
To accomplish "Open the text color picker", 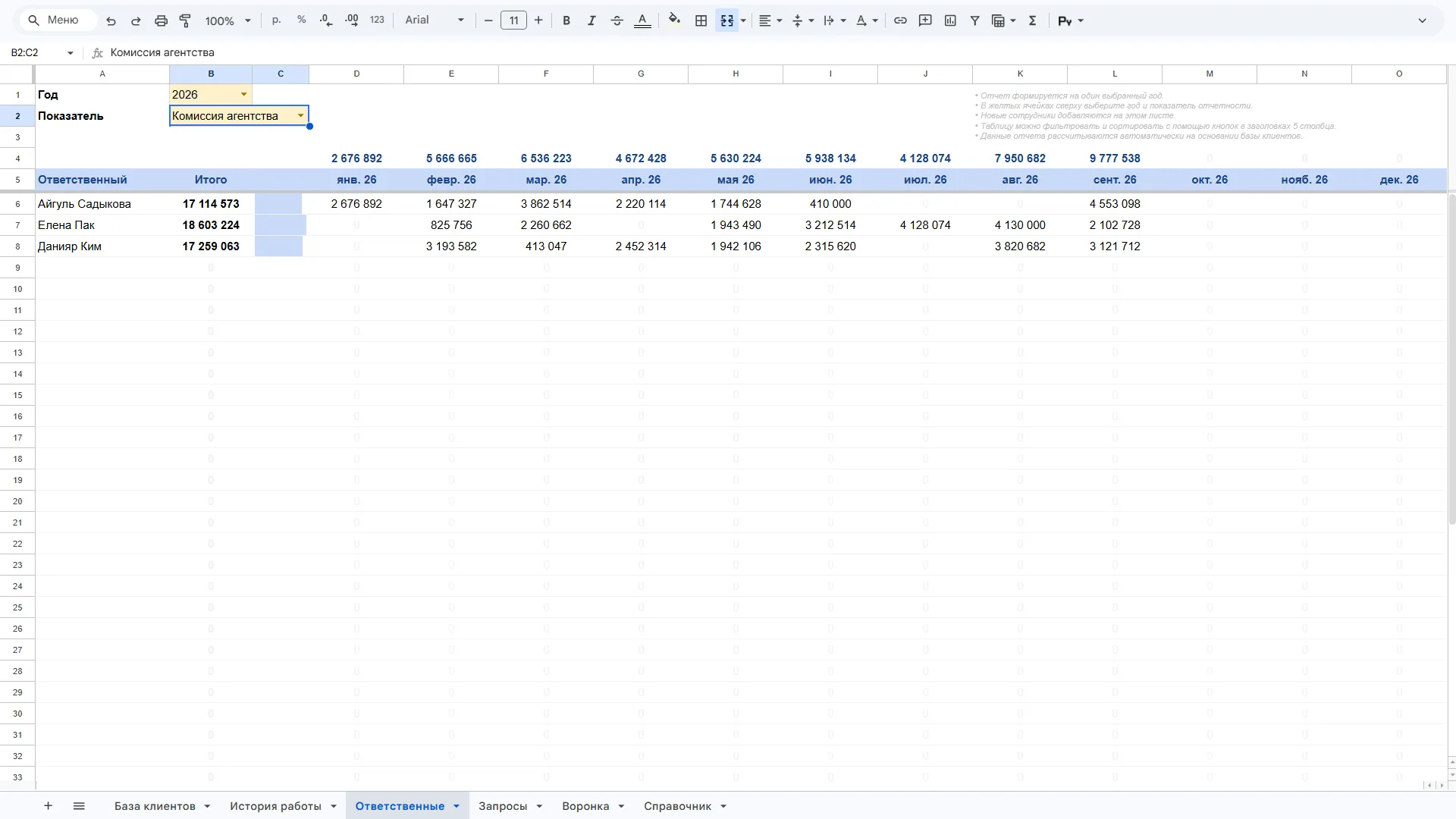I will point(642,20).
